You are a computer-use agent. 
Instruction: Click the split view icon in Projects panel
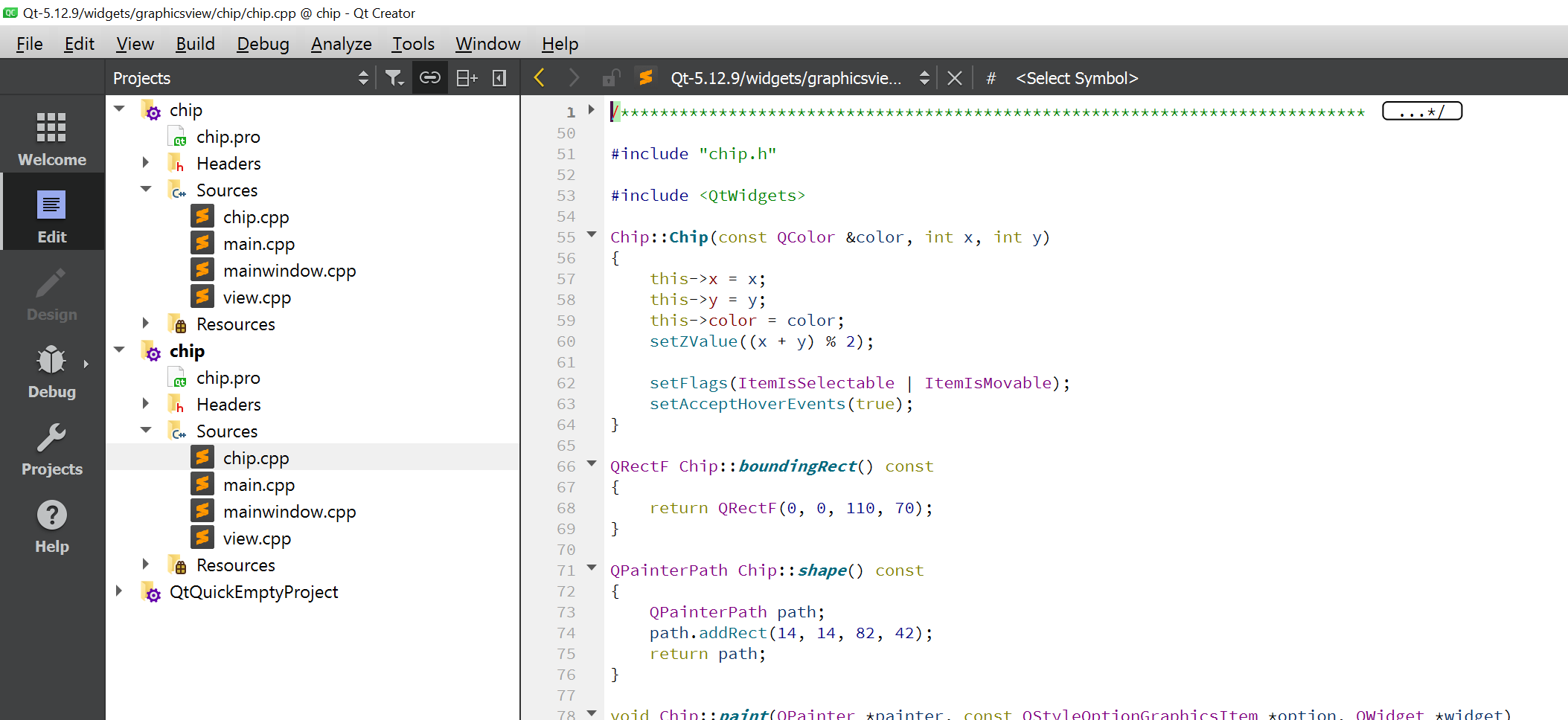[x=467, y=78]
